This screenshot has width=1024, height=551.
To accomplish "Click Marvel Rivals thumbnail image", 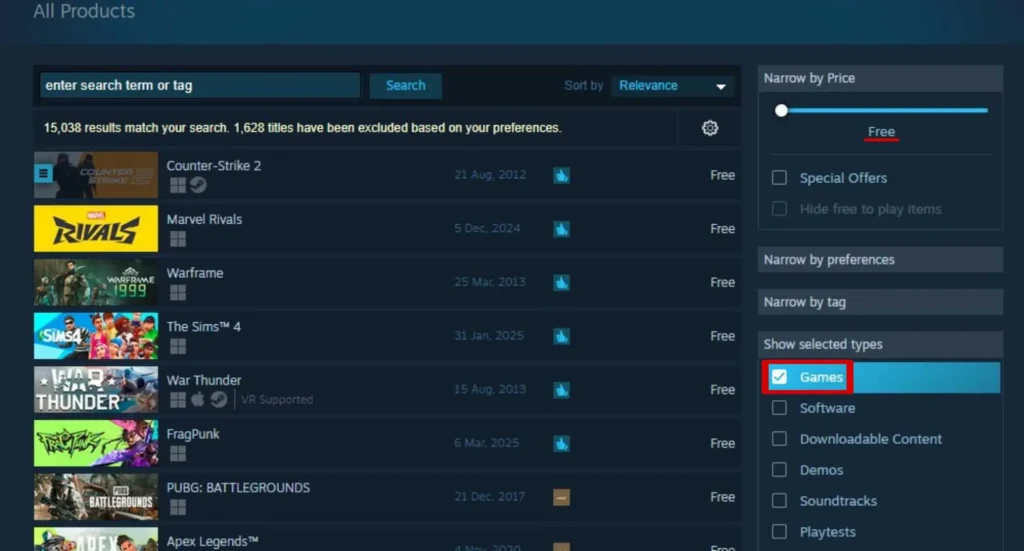I will tap(96, 228).
